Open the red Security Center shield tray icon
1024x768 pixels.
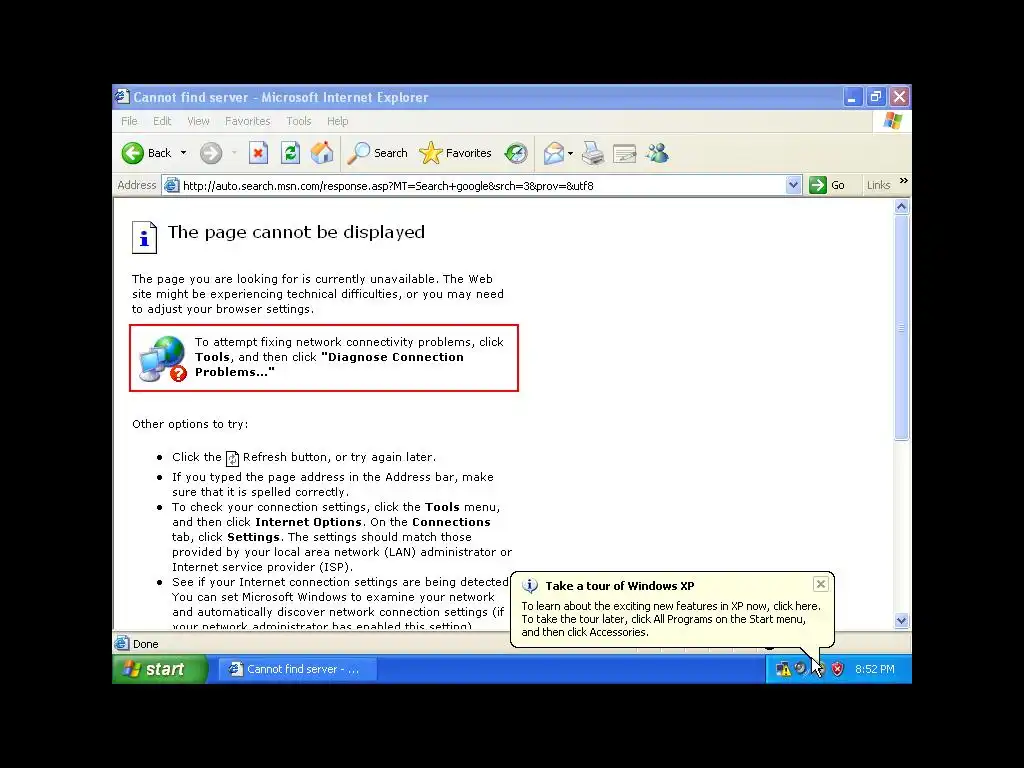pos(838,669)
